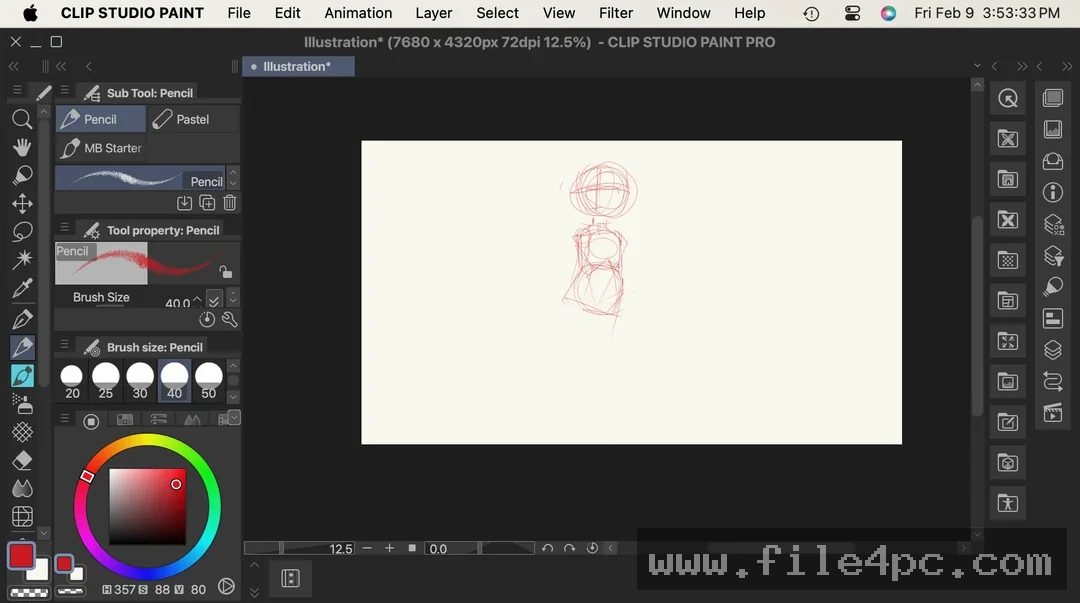
Task: Increase Brush Size stepper arrow
Action: point(197,300)
